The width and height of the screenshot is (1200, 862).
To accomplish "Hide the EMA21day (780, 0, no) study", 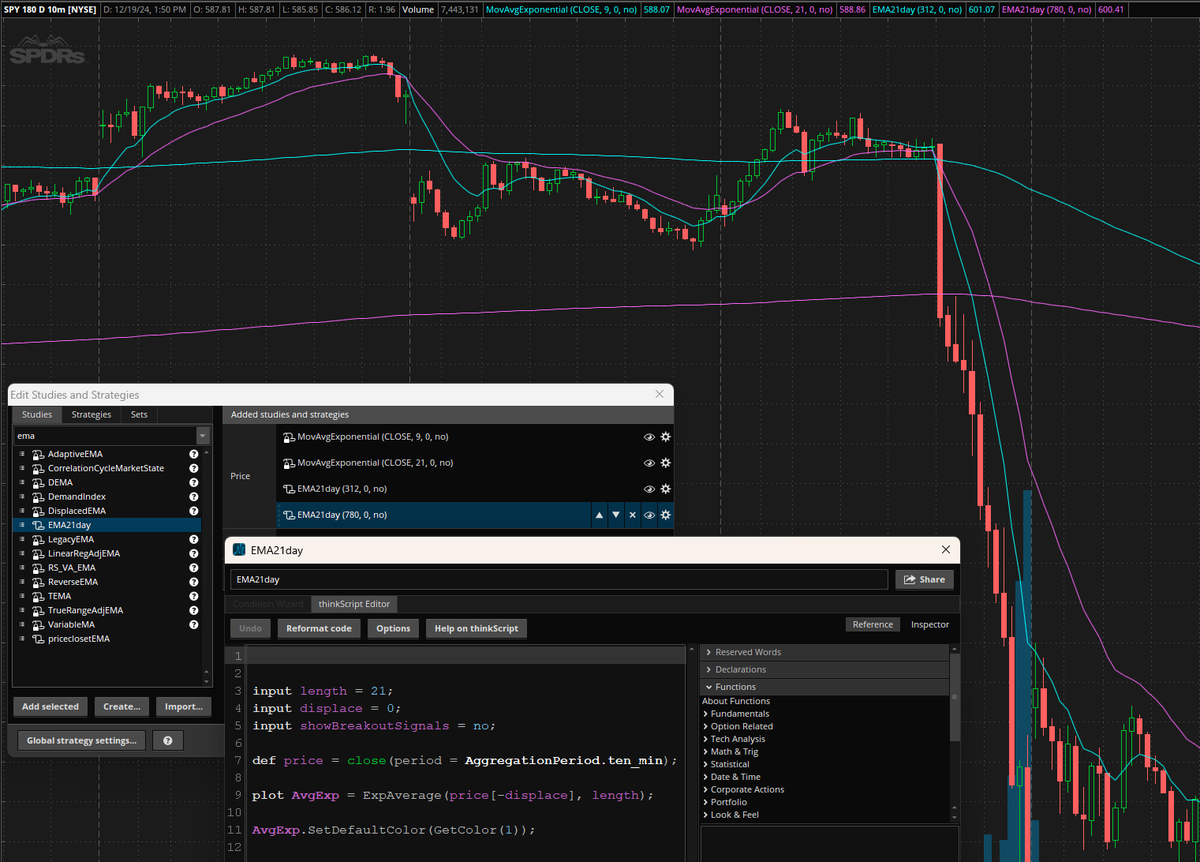I will 649,515.
